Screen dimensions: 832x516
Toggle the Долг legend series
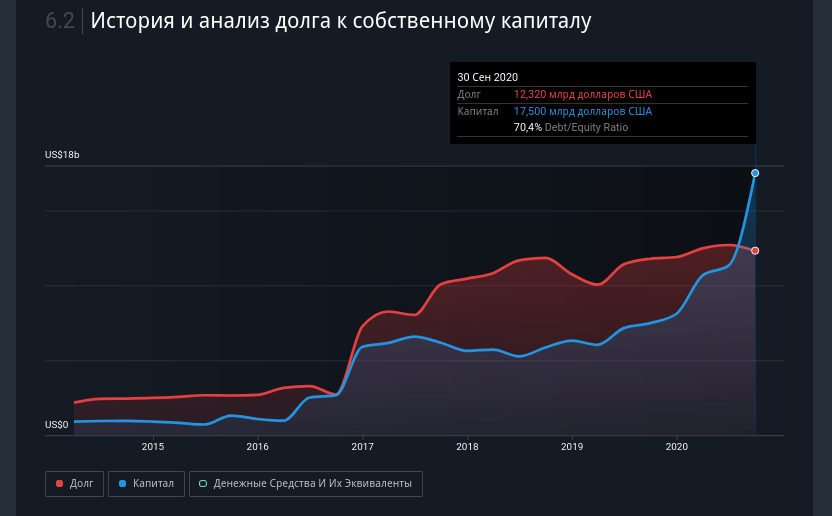74,484
